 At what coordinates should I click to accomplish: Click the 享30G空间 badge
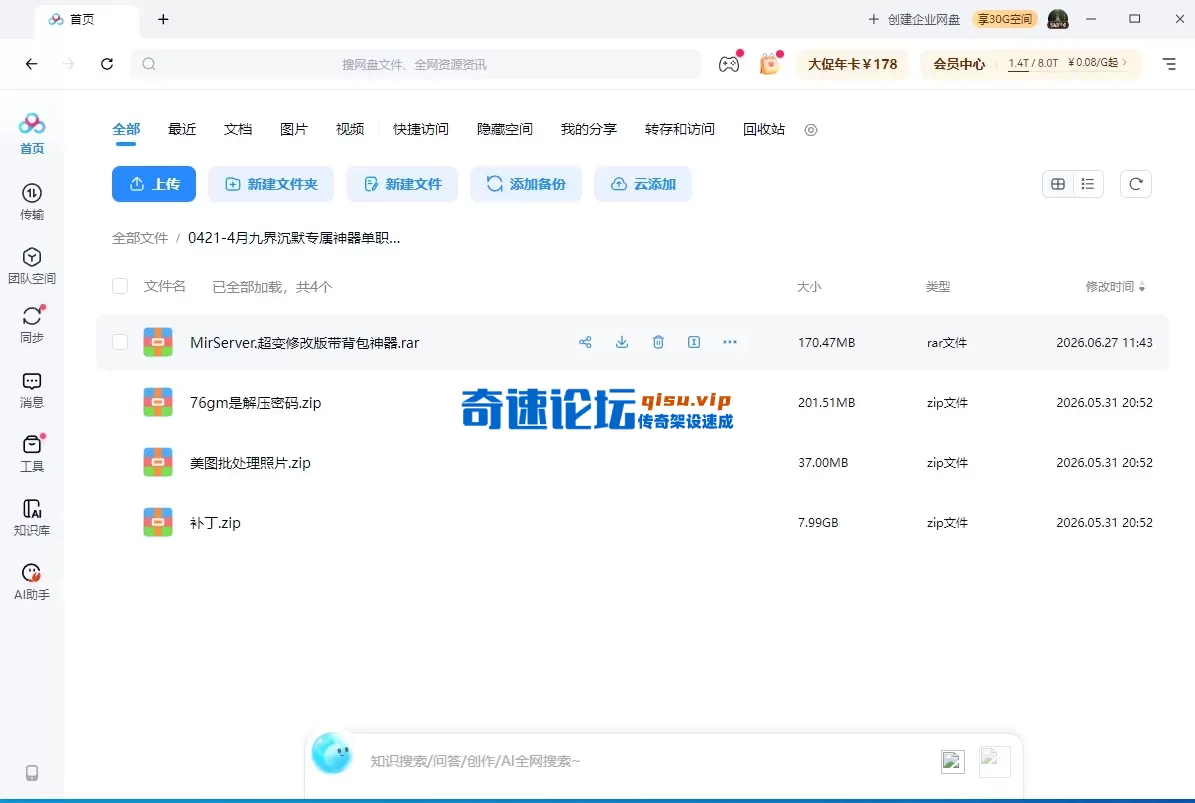point(1005,19)
